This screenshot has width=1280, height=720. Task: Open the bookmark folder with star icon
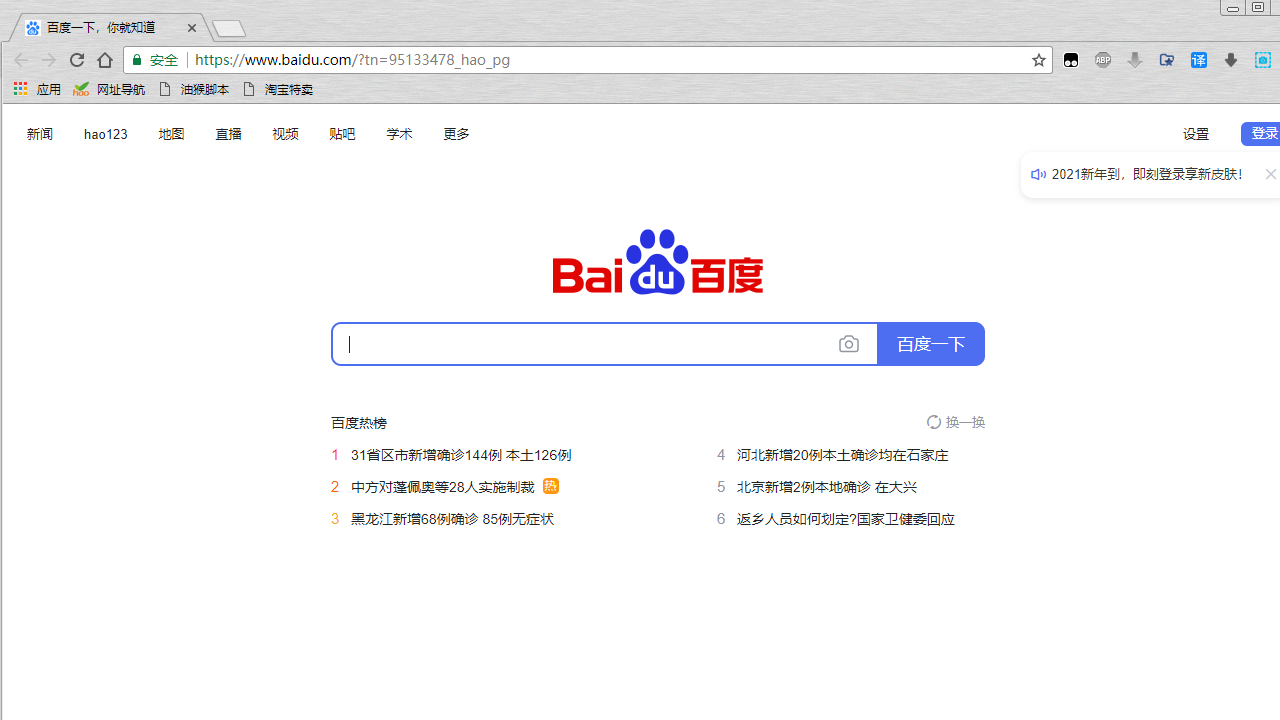(1166, 59)
